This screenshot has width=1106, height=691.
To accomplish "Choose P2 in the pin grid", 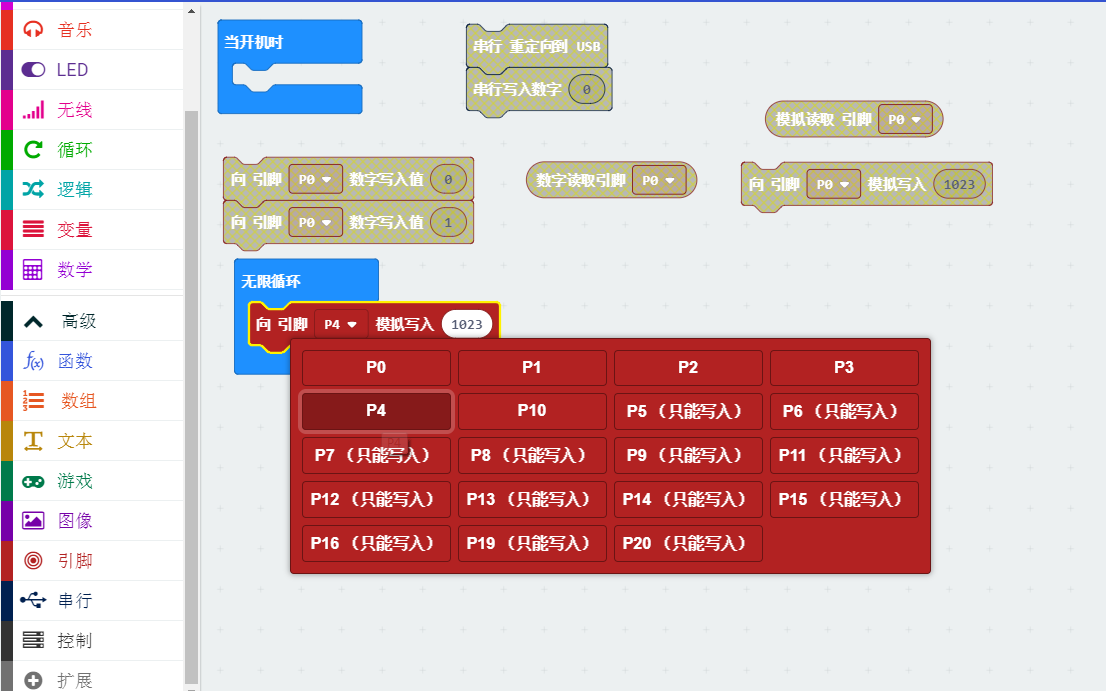I will click(688, 367).
